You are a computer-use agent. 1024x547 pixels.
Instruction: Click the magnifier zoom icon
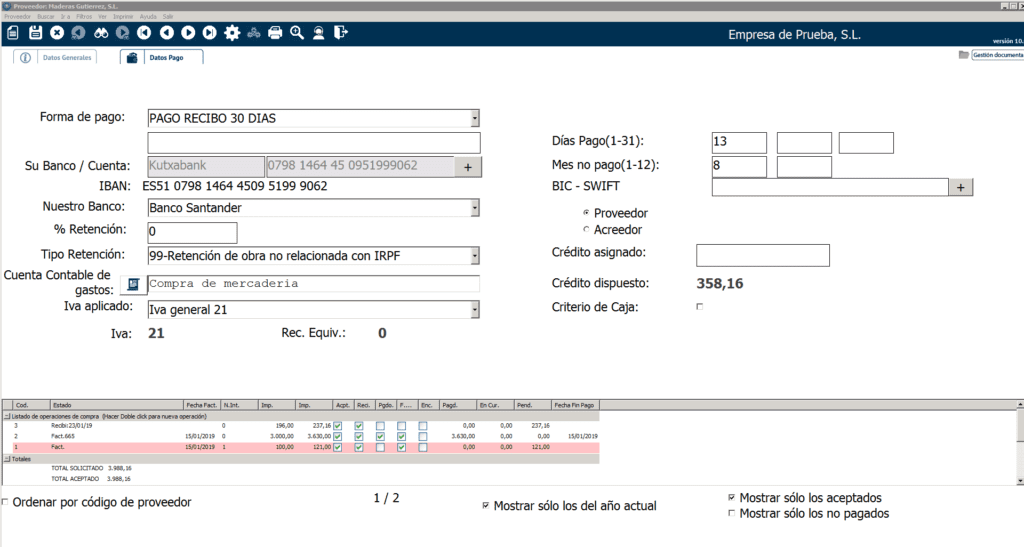point(297,33)
